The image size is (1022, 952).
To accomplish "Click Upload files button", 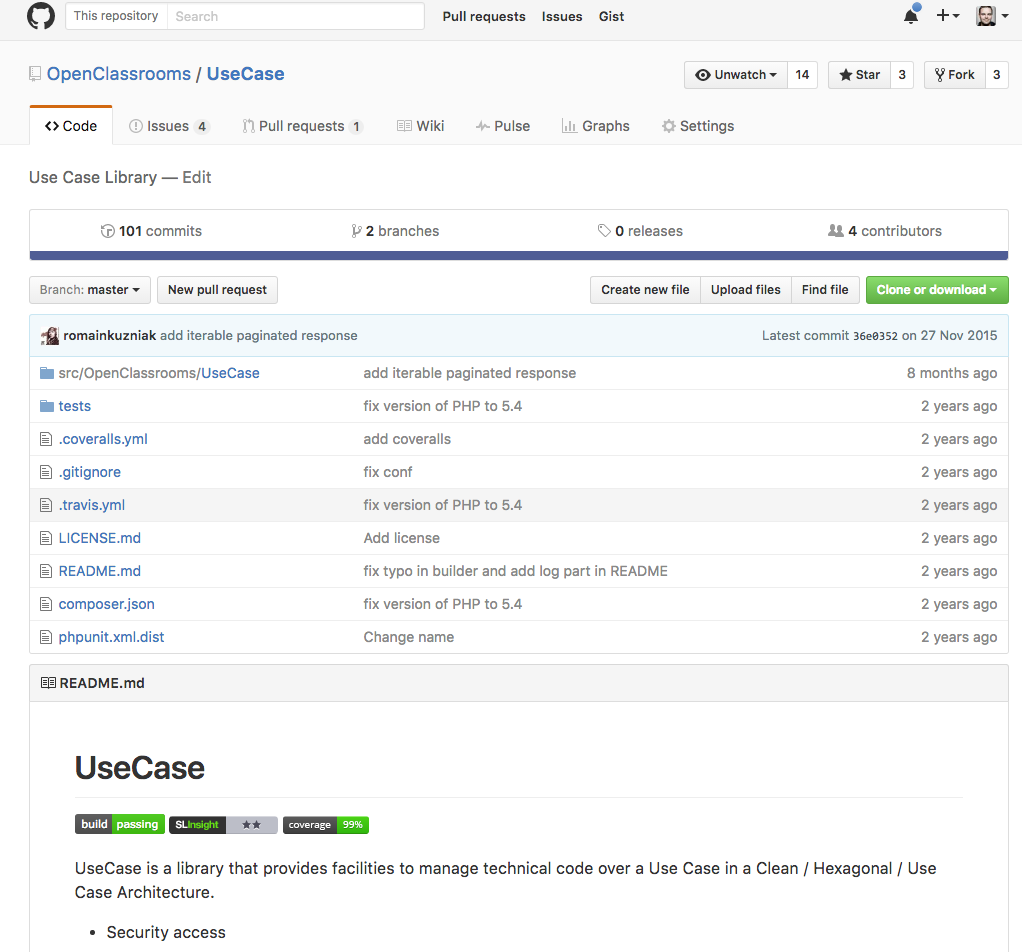I will click(746, 290).
